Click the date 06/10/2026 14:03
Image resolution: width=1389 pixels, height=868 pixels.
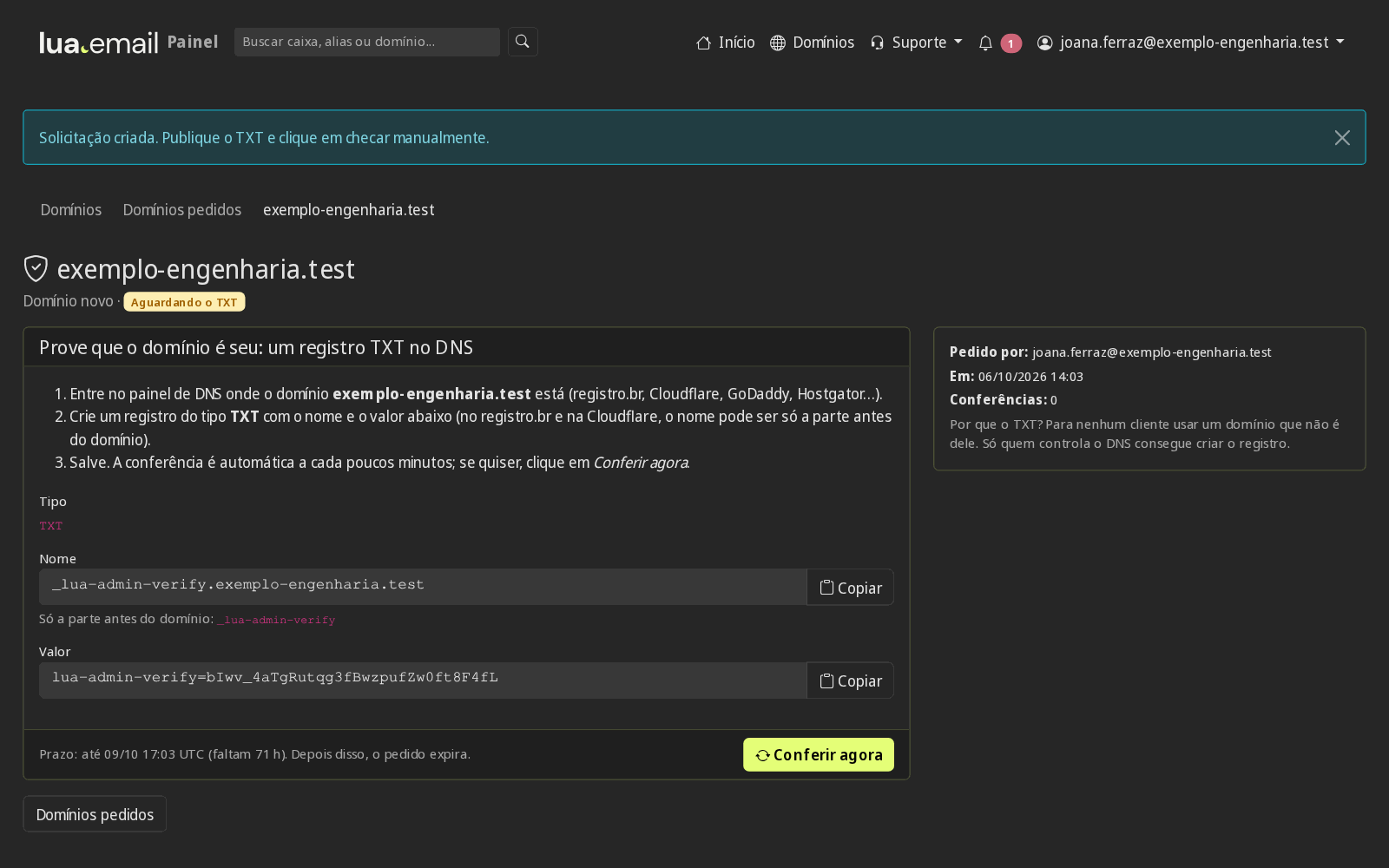pos(1030,377)
